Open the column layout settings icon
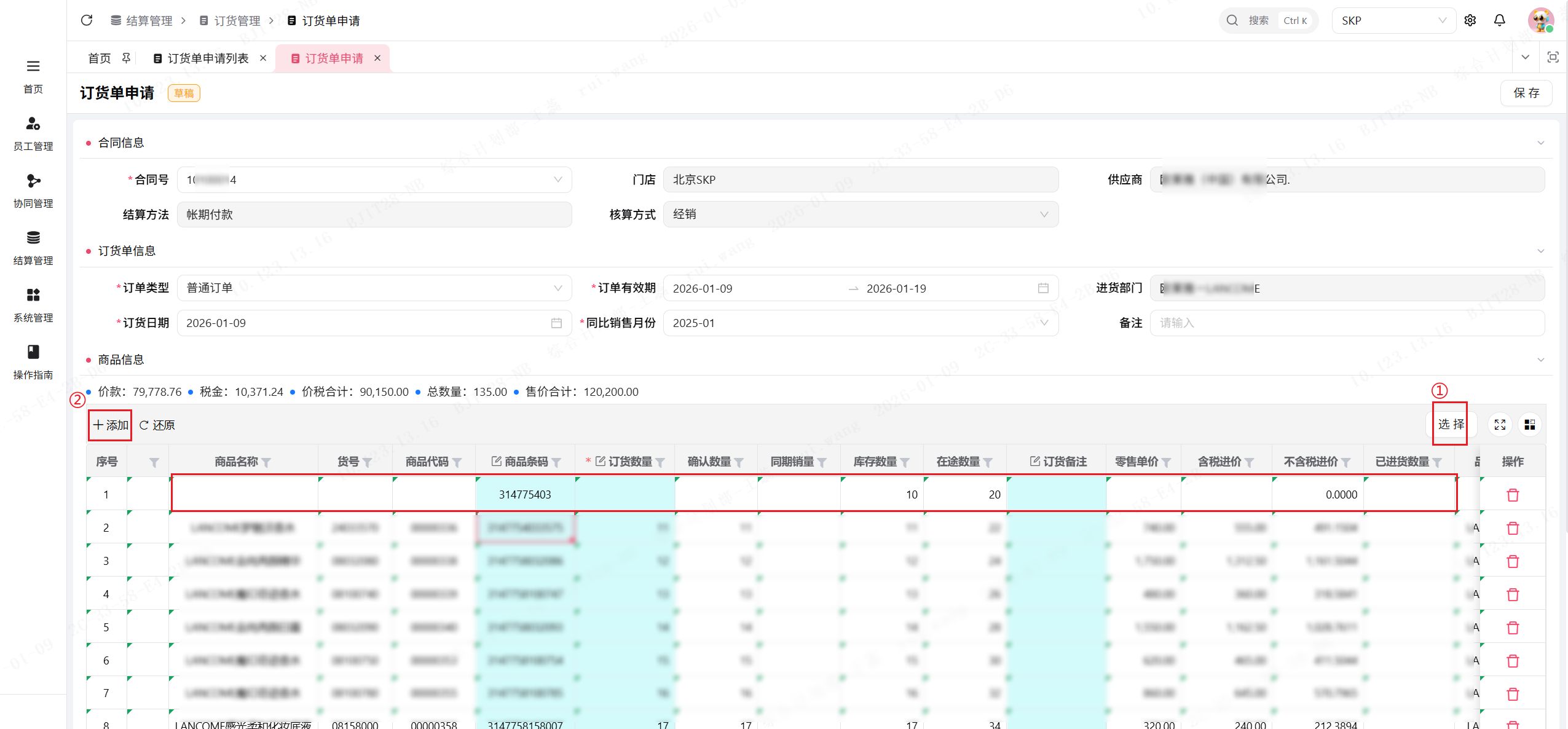 point(1529,425)
